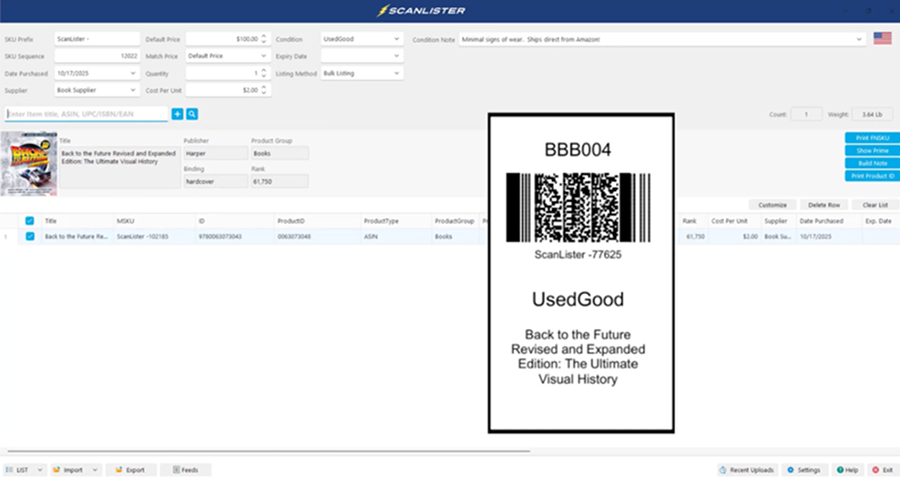
Task: Open the Recent Uploads panel
Action: (x=747, y=470)
